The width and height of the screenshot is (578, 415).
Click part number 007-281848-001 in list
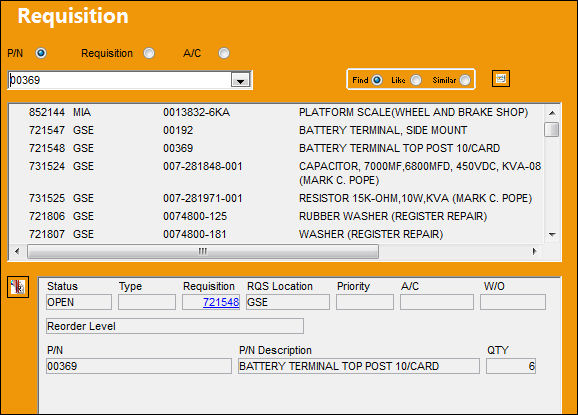[203, 166]
